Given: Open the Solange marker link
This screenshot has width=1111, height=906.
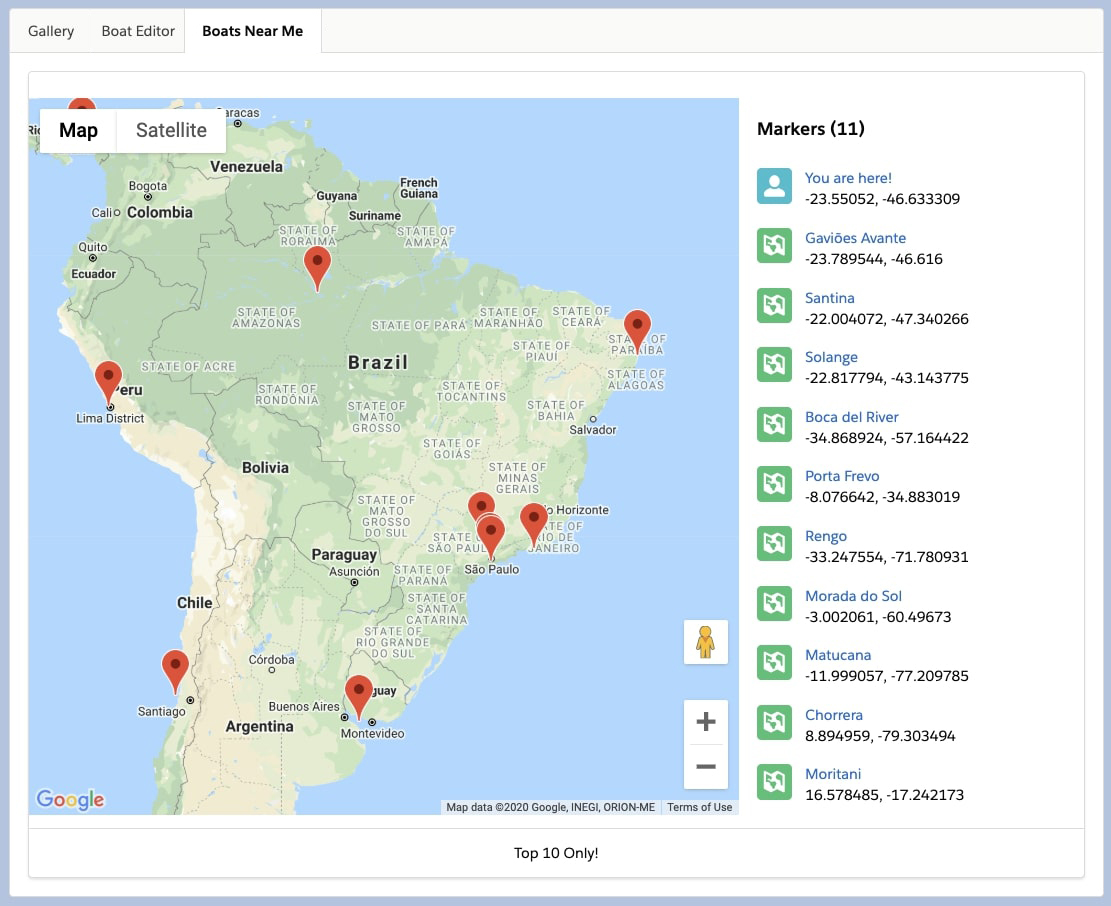Looking at the screenshot, I should click(x=831, y=357).
